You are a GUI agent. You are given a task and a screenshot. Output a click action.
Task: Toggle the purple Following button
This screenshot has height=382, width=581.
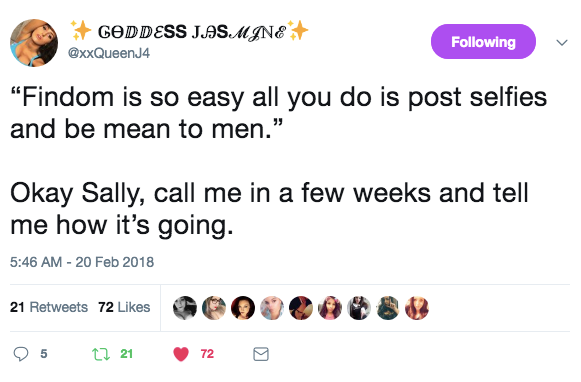tap(483, 42)
